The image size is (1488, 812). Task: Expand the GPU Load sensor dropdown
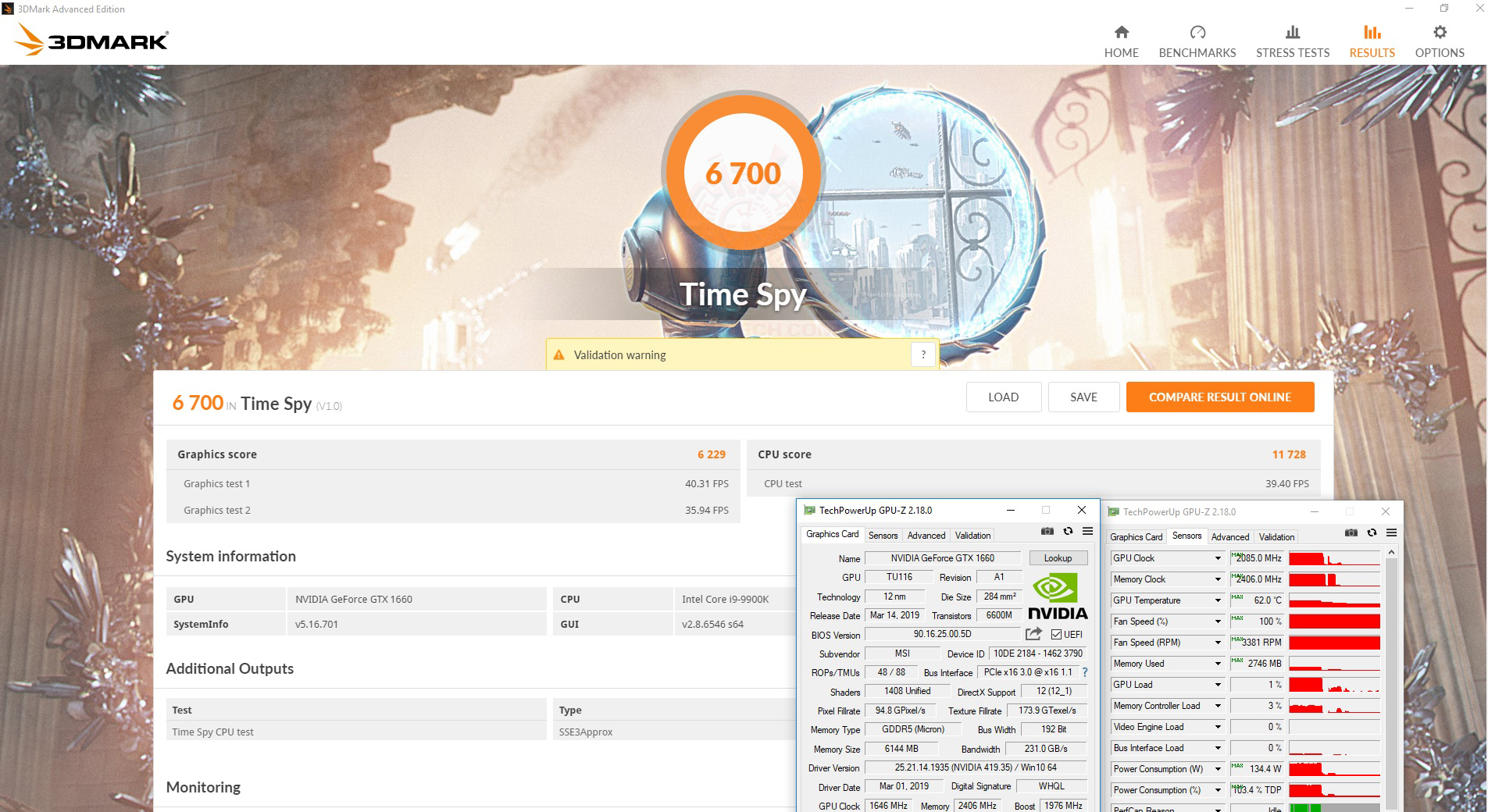click(x=1217, y=685)
